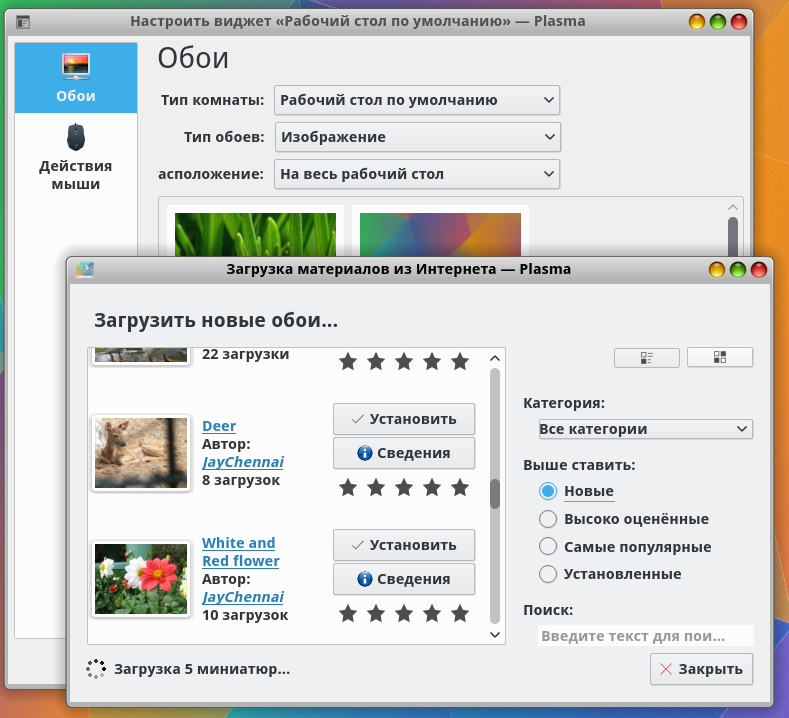Switch to details list view mode
The image size is (789, 718).
click(x=647, y=358)
